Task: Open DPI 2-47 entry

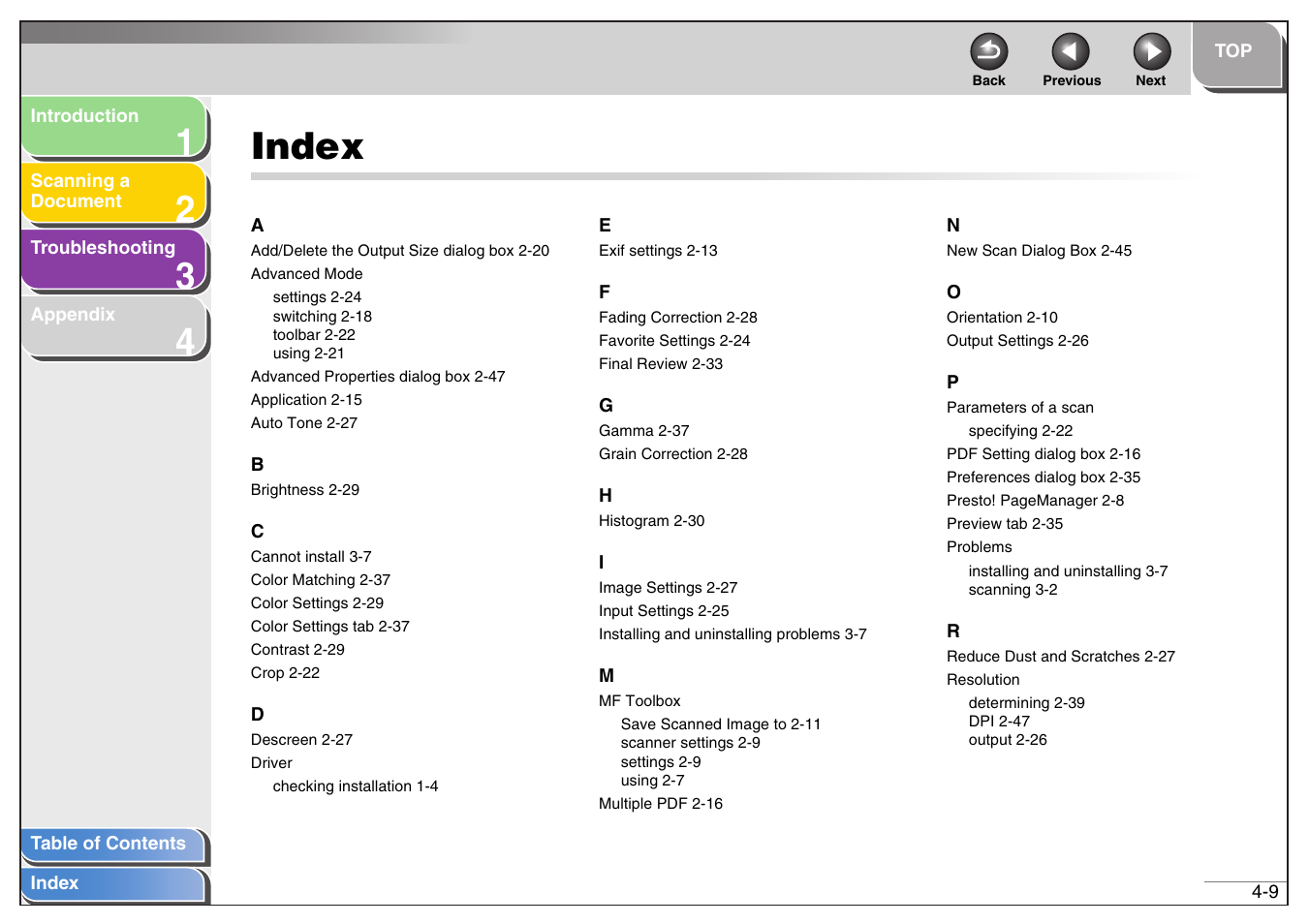Action: 999,722
